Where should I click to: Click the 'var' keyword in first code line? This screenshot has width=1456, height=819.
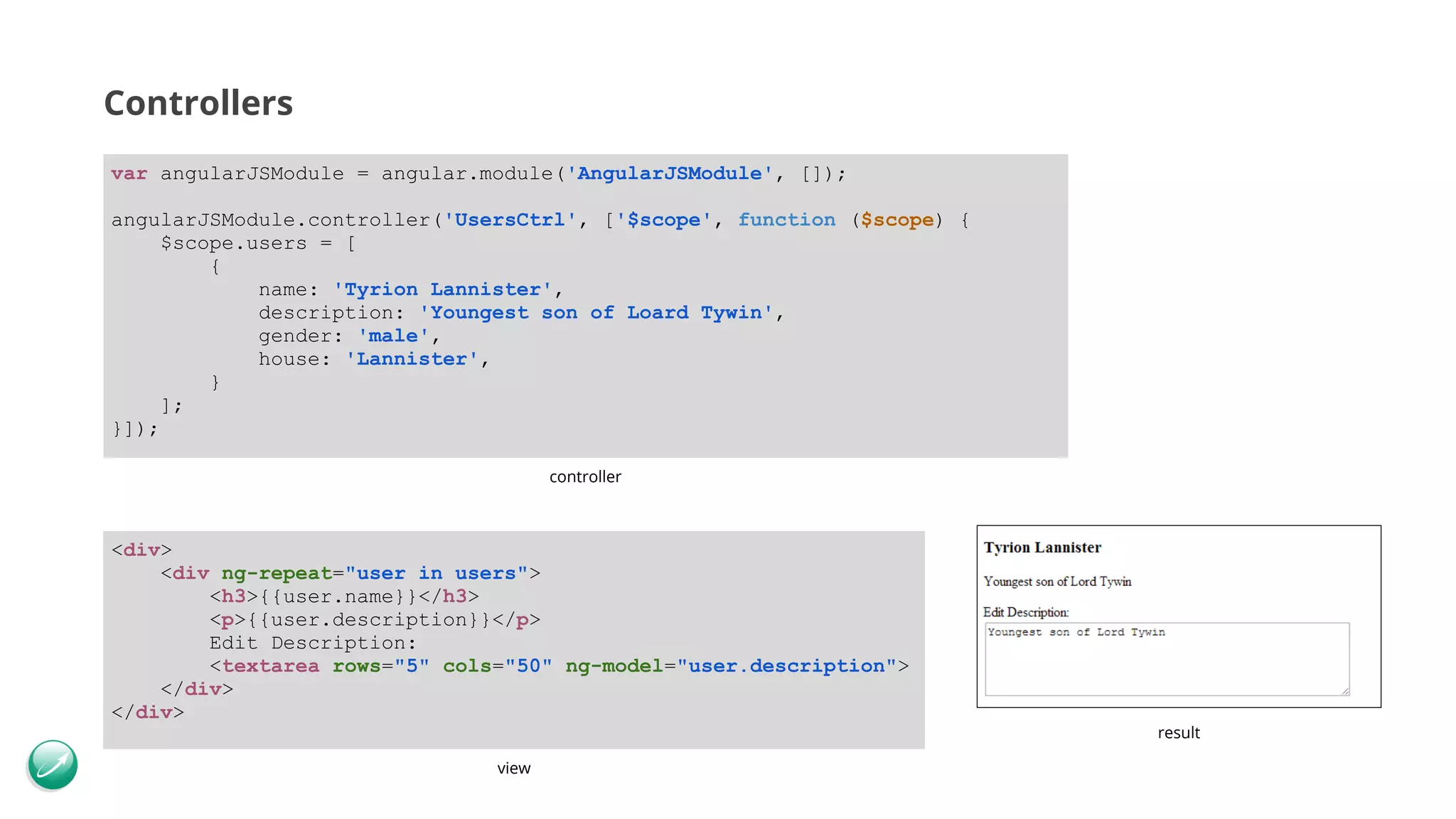[x=129, y=173]
